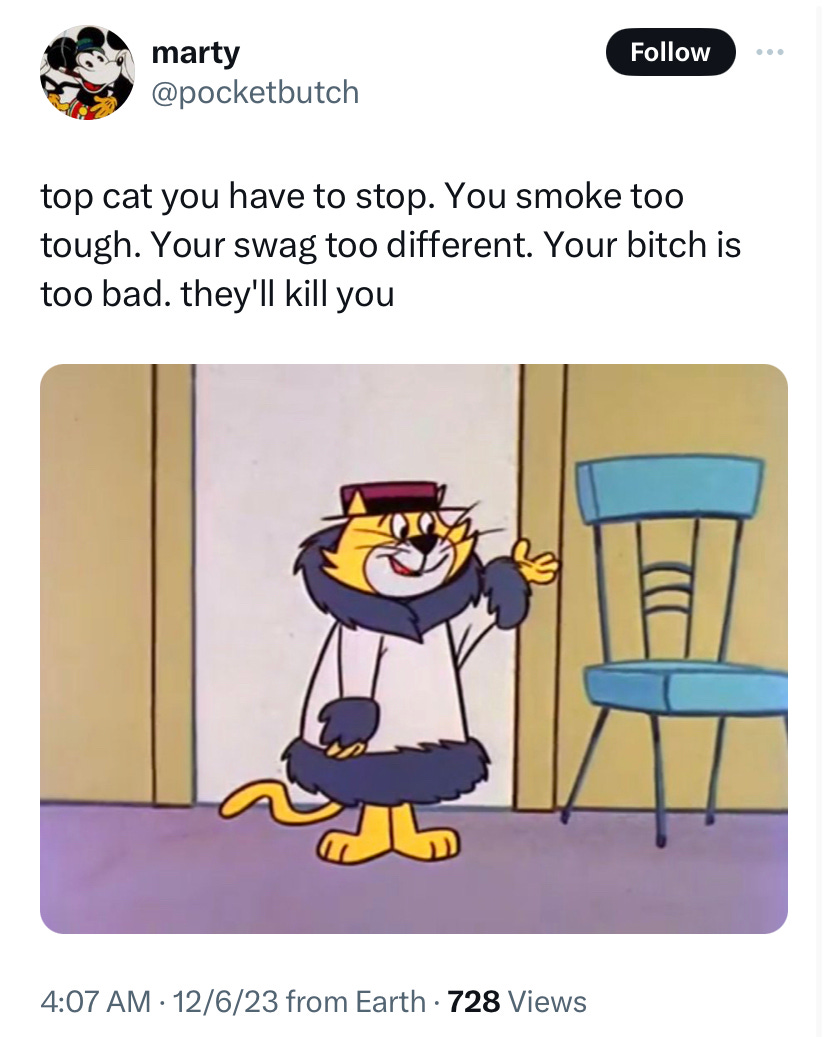Click the tweet text body paragraph
This screenshot has height=1037, width=828.
[391, 245]
